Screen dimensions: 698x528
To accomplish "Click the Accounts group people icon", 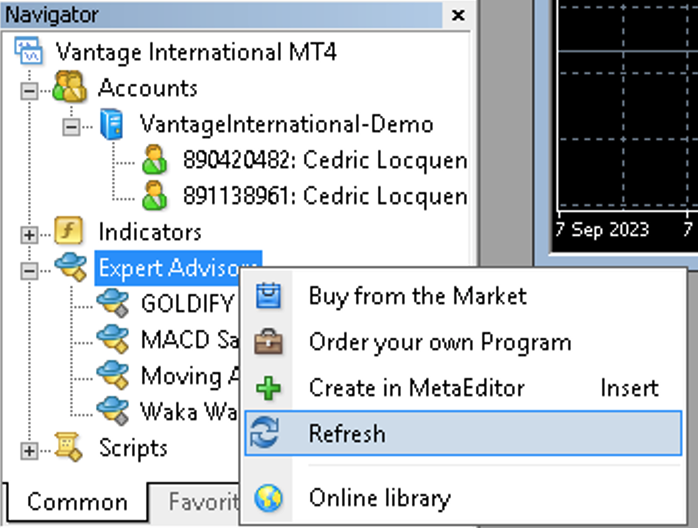I will tap(69, 87).
